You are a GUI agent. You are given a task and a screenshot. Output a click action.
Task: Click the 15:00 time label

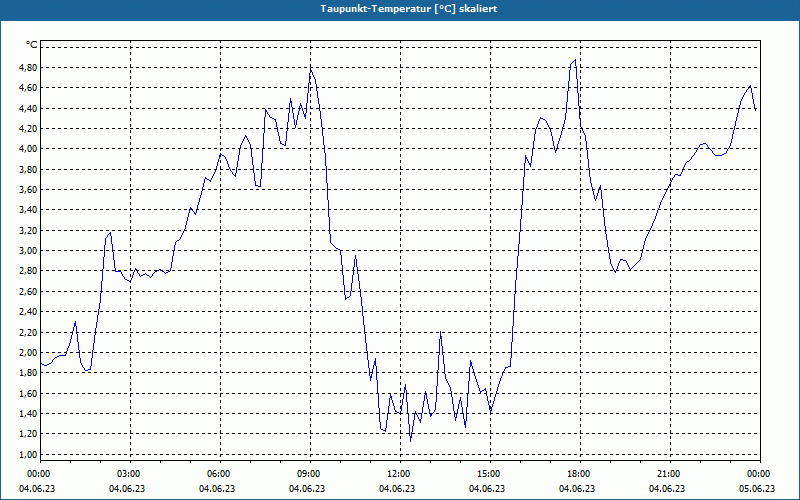(x=490, y=473)
